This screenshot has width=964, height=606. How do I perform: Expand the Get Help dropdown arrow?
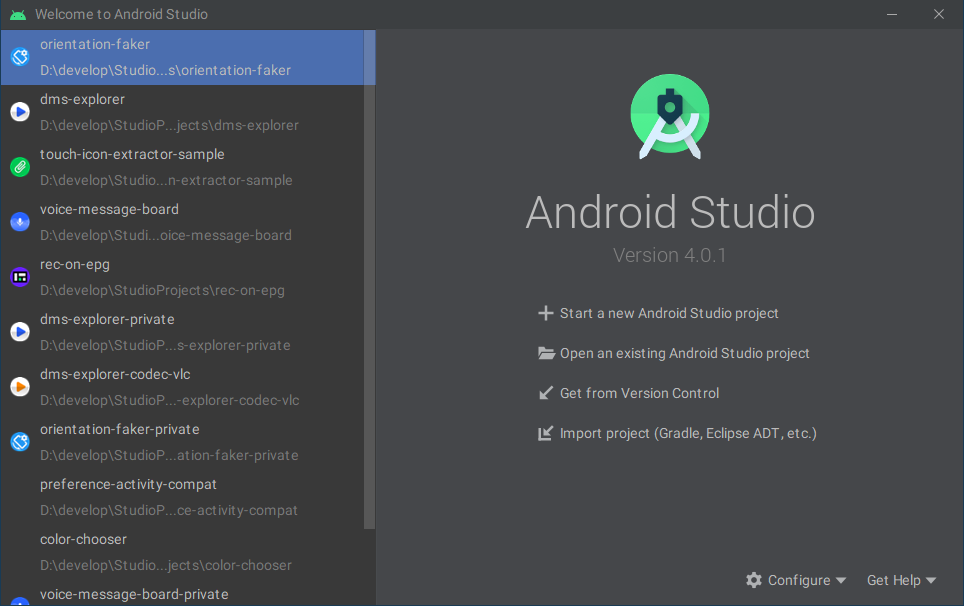pyautogui.click(x=931, y=581)
